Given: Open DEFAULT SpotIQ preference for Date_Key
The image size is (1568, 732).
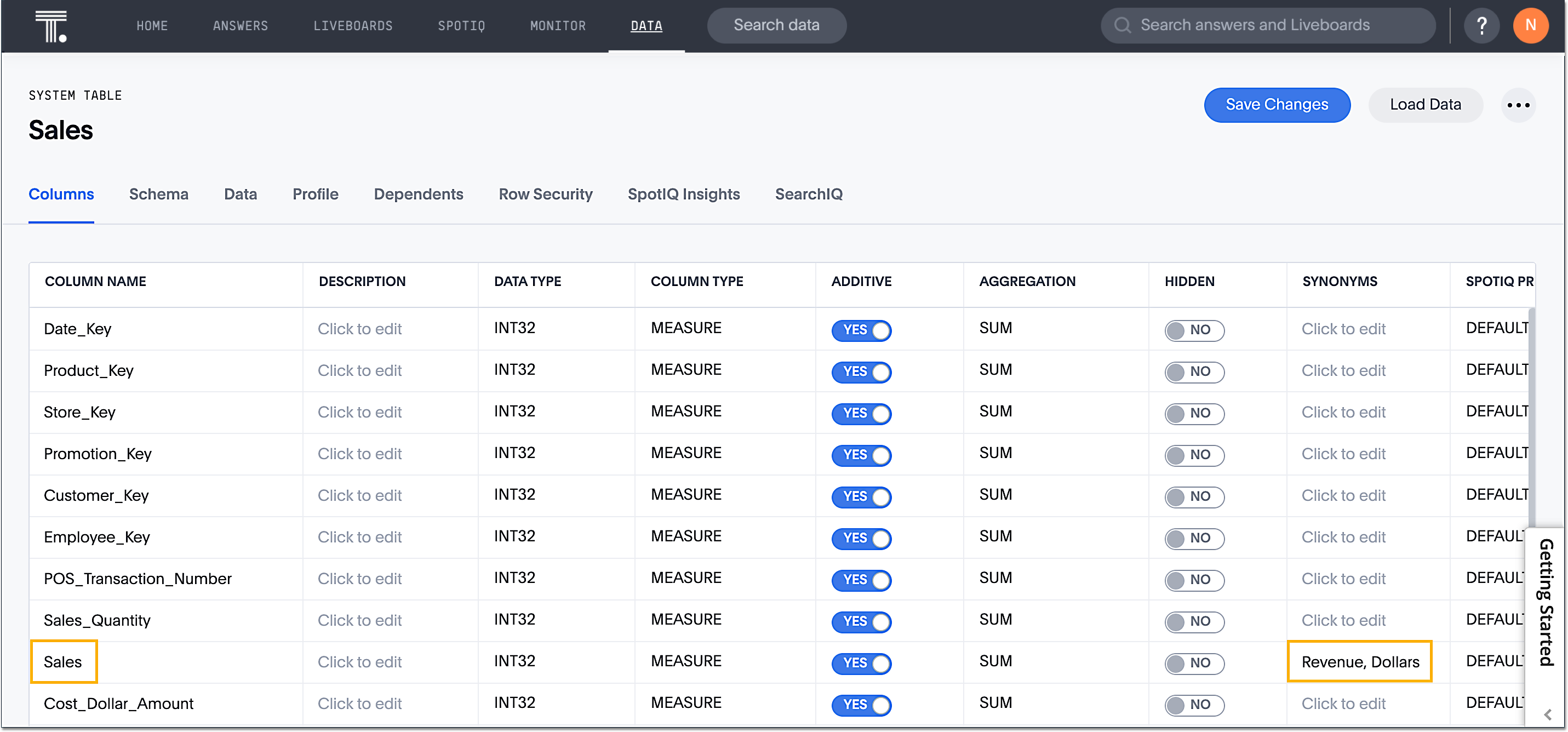Looking at the screenshot, I should pyautogui.click(x=1498, y=328).
